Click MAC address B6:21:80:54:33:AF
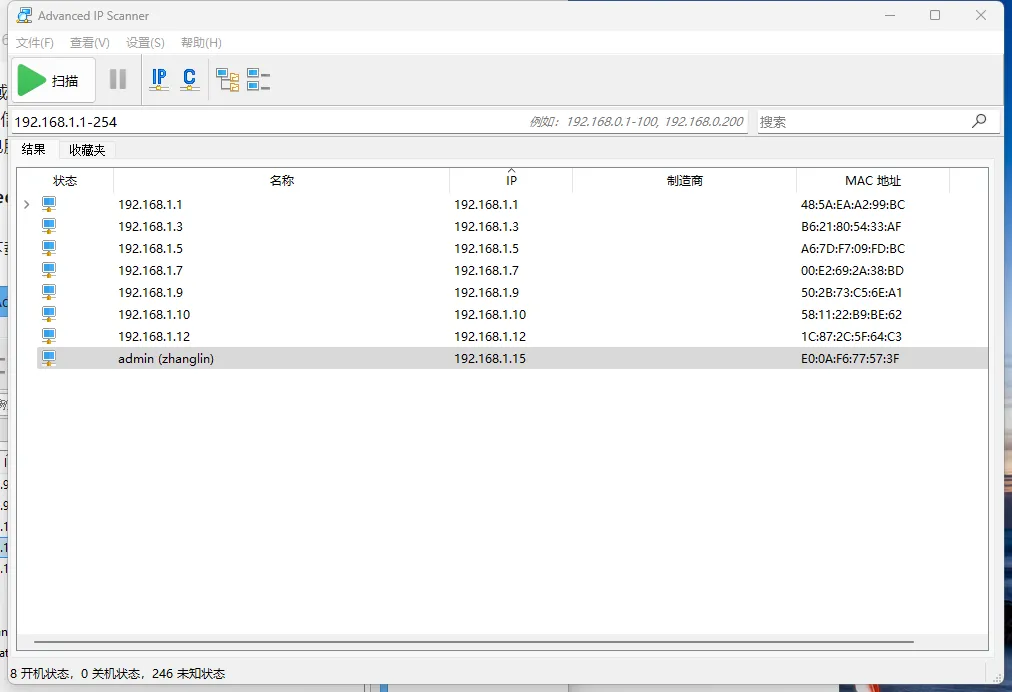1012x692 pixels. point(851,227)
